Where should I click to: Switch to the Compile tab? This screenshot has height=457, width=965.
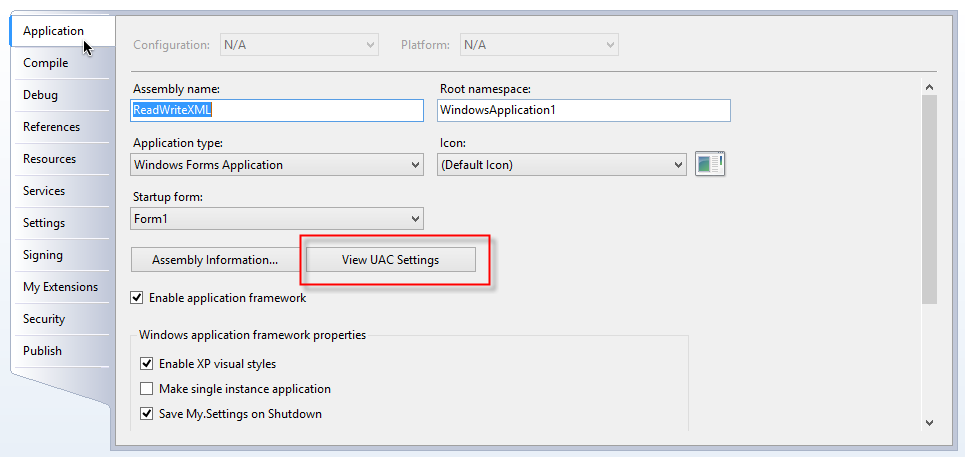[x=46, y=63]
